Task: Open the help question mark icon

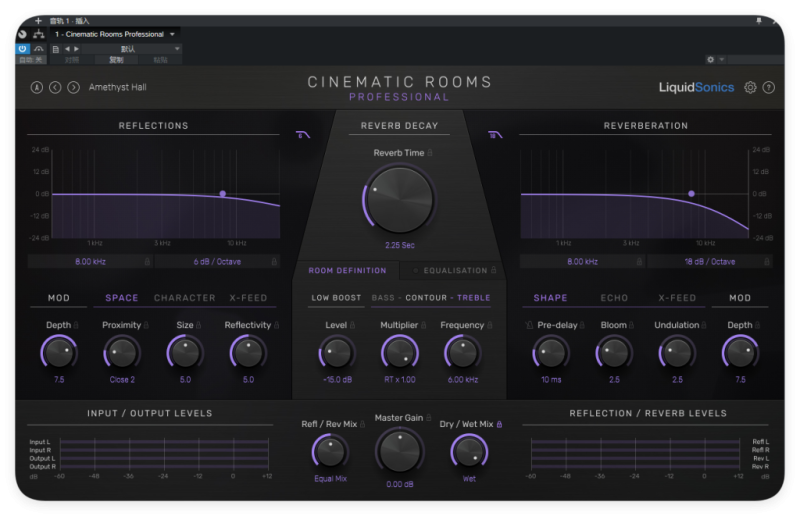Action: point(769,87)
